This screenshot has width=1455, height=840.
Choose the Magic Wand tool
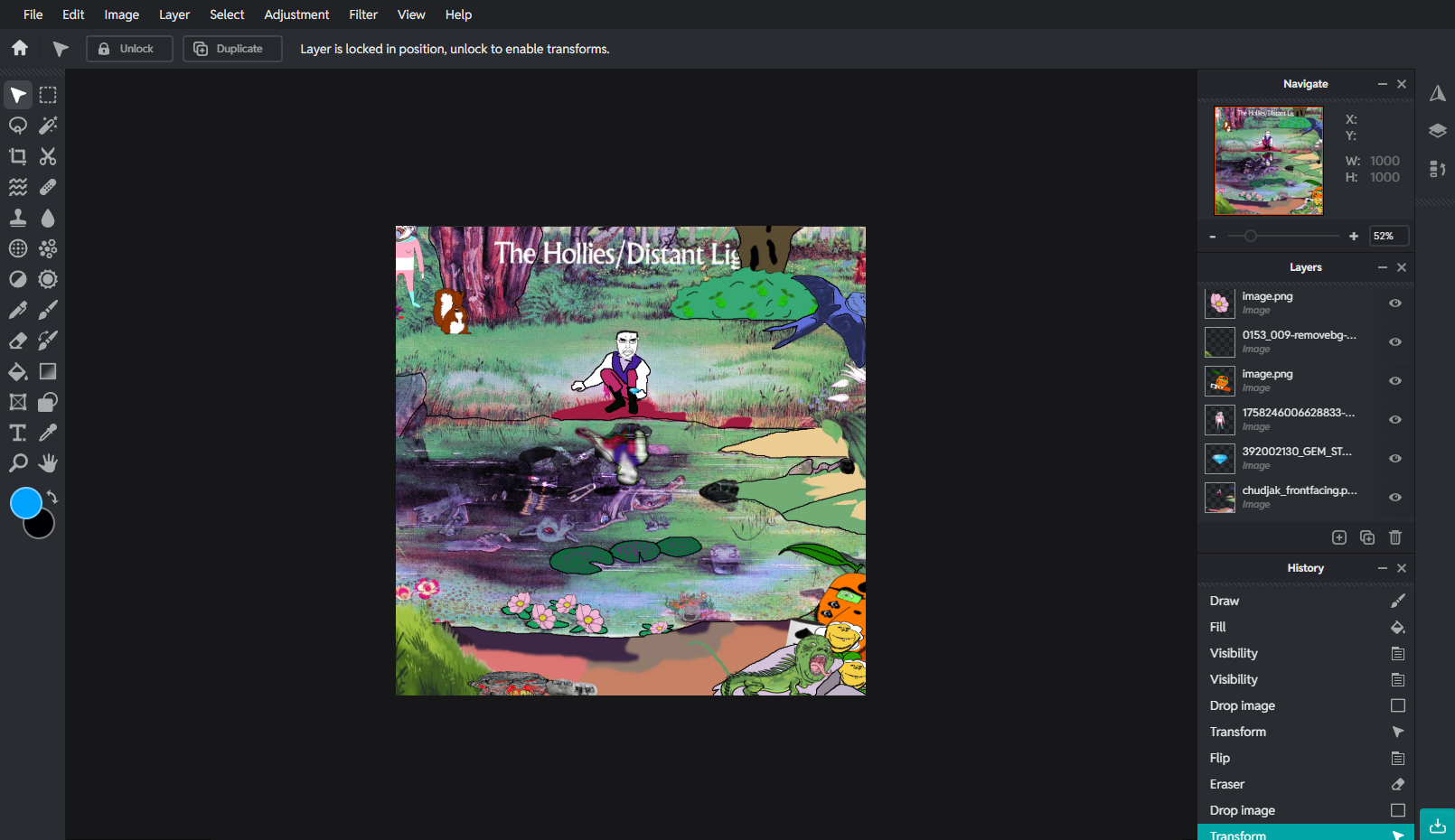coord(48,126)
